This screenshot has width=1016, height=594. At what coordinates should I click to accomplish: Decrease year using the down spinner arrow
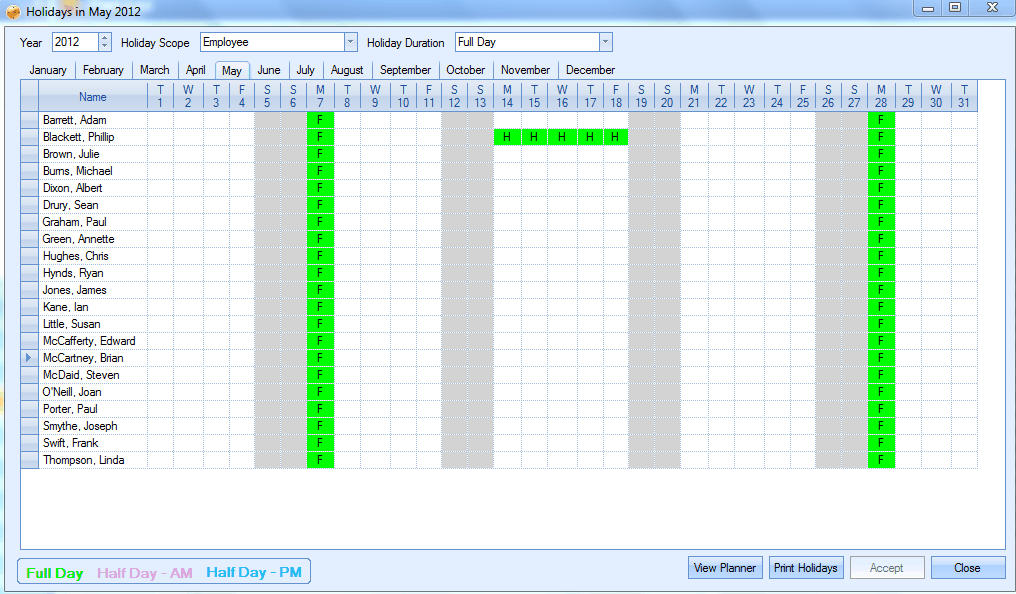click(x=105, y=47)
